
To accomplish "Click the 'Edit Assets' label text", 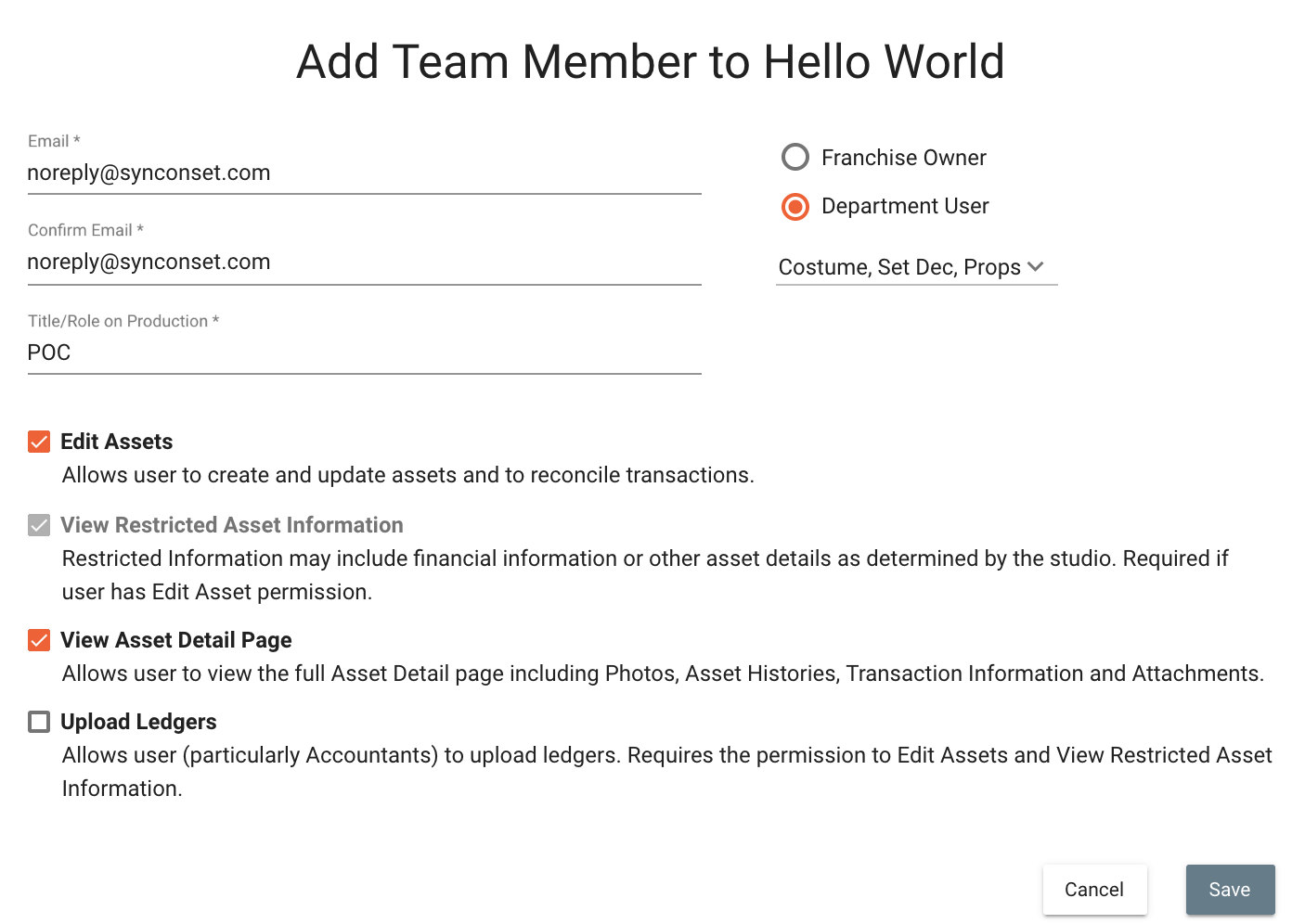I will [117, 442].
